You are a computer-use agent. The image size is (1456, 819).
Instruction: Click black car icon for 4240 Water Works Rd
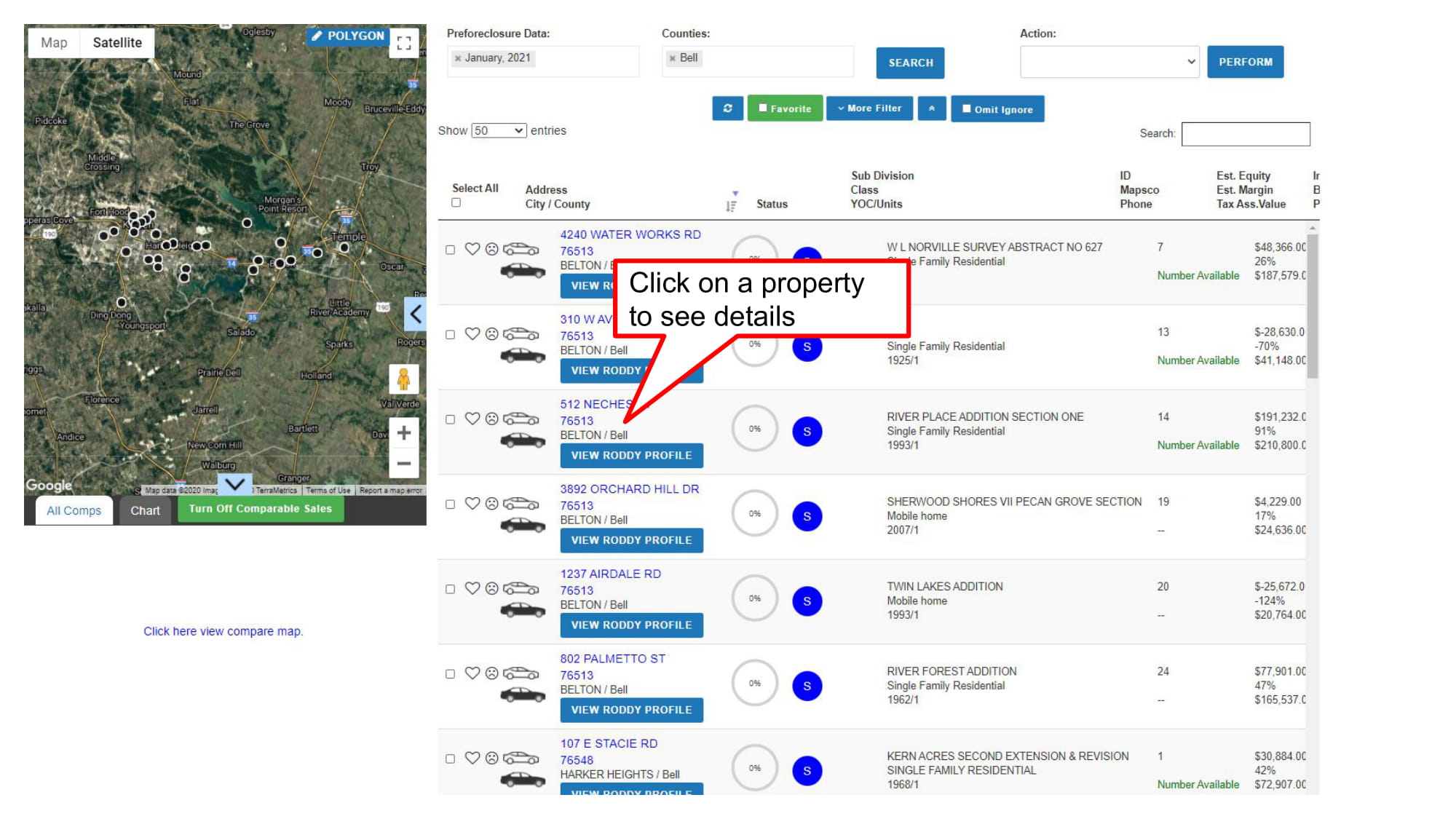(x=523, y=272)
